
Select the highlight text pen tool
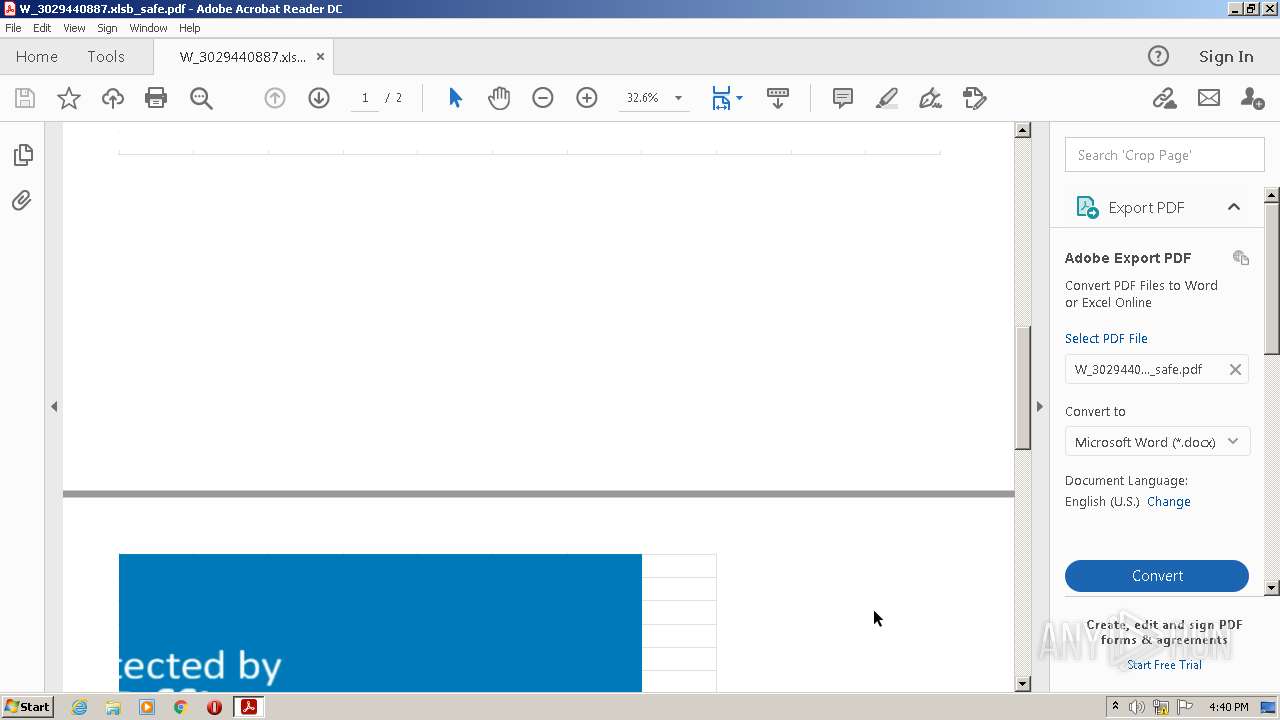(887, 98)
